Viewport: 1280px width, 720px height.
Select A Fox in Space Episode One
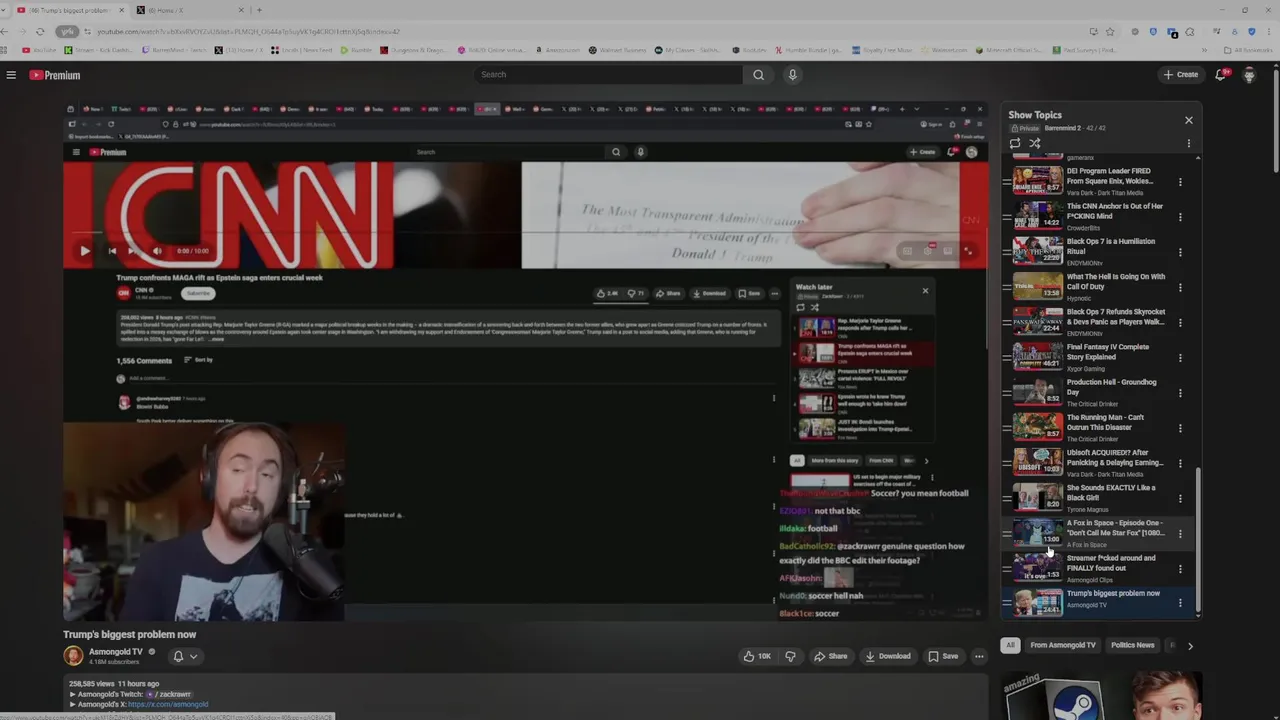tap(1096, 533)
